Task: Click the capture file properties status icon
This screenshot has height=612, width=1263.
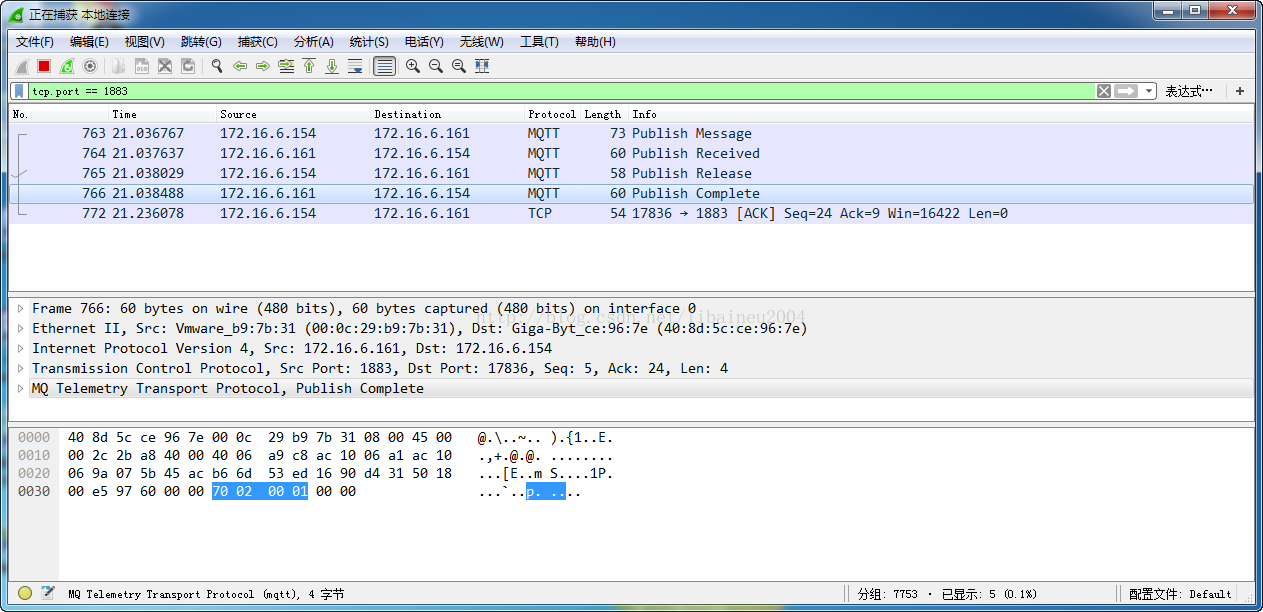Action: pos(47,593)
